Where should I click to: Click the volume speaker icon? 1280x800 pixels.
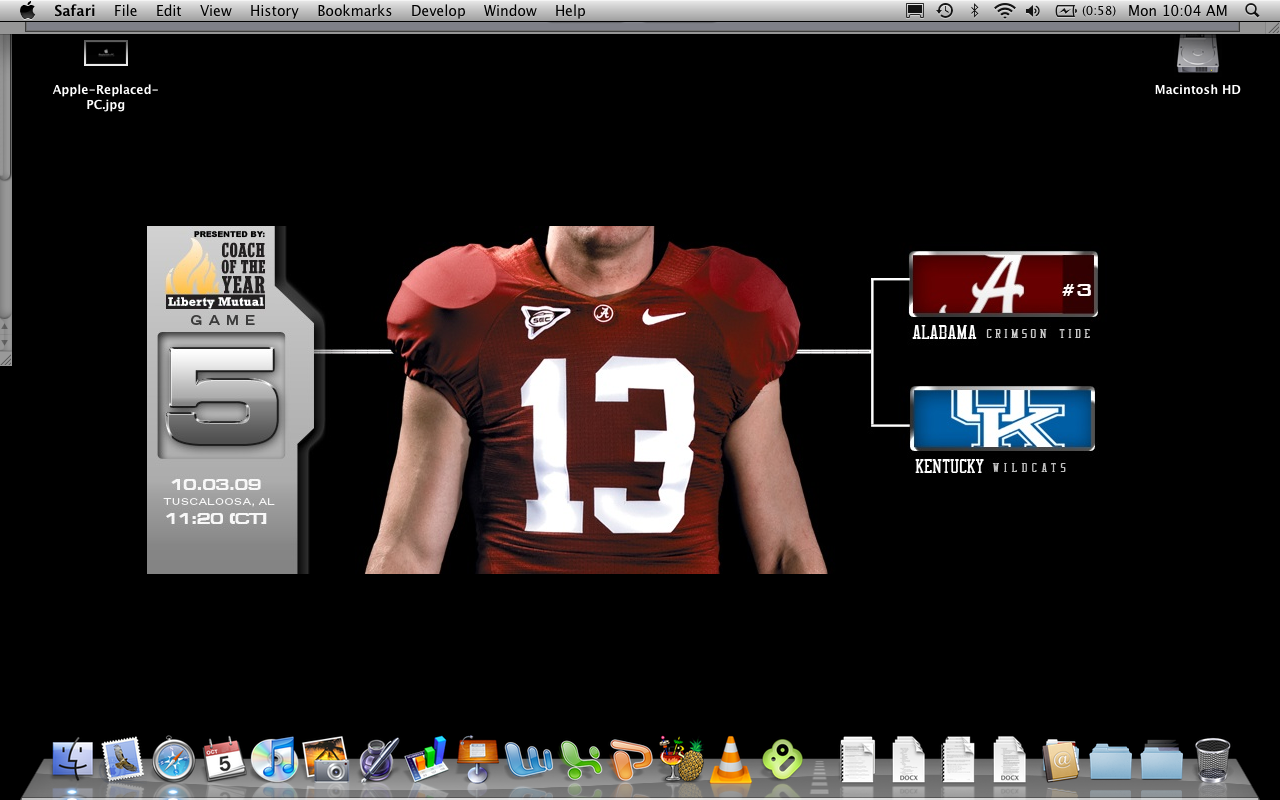tap(1033, 11)
